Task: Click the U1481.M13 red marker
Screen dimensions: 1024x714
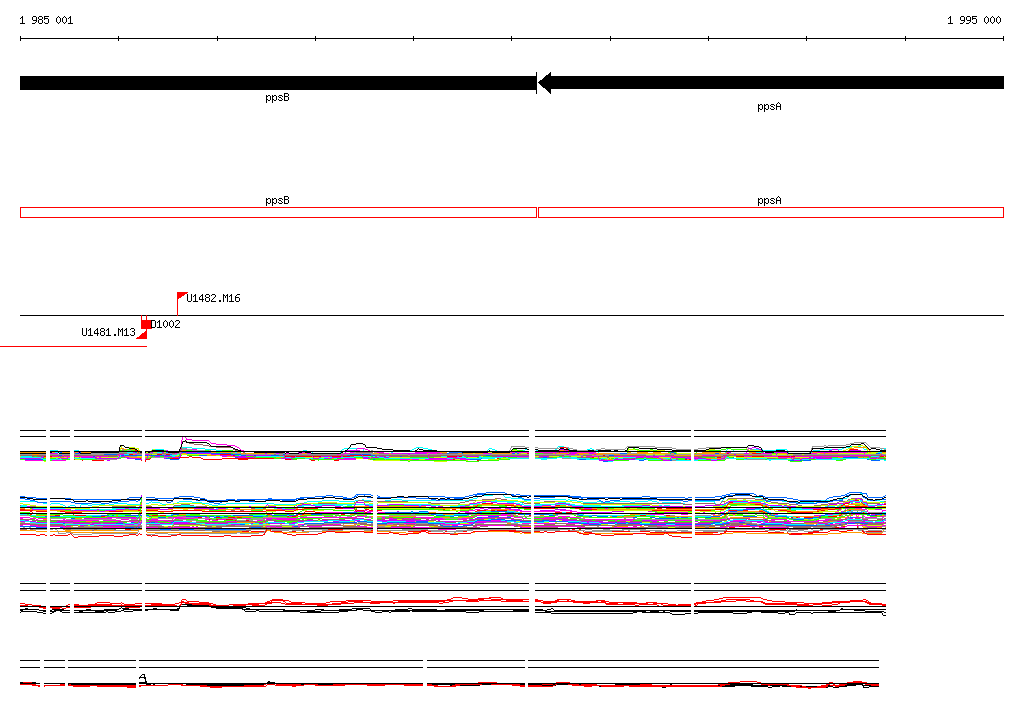Action: pyautogui.click(x=142, y=334)
